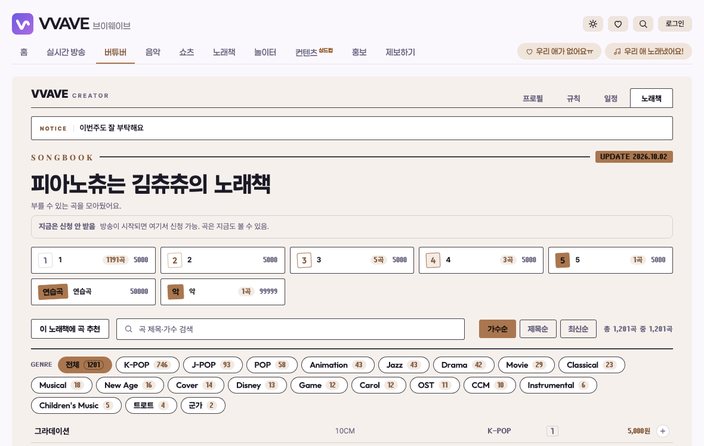
Task: Filter by Animation genre
Action: (338, 365)
